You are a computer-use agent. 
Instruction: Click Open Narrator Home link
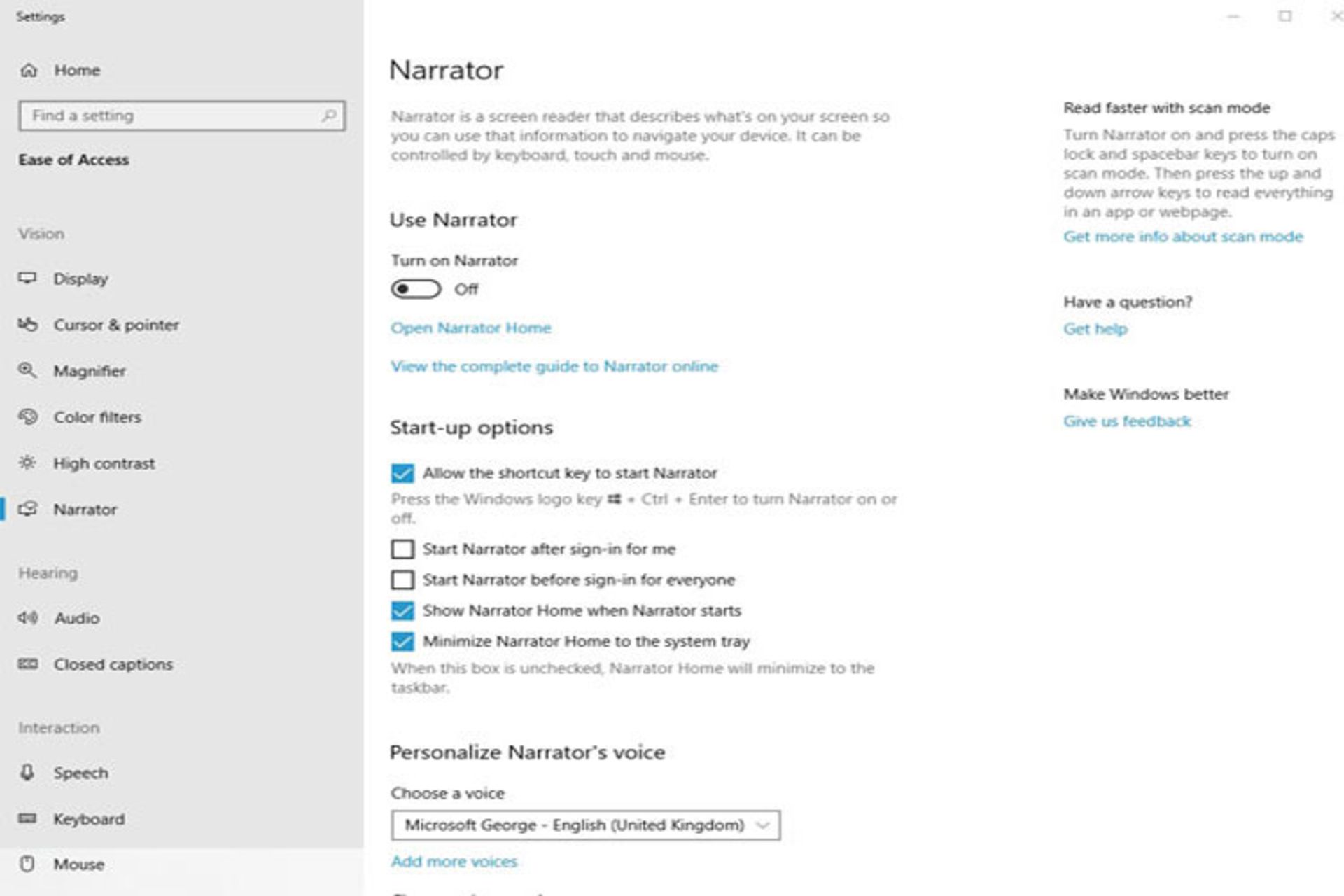(471, 328)
